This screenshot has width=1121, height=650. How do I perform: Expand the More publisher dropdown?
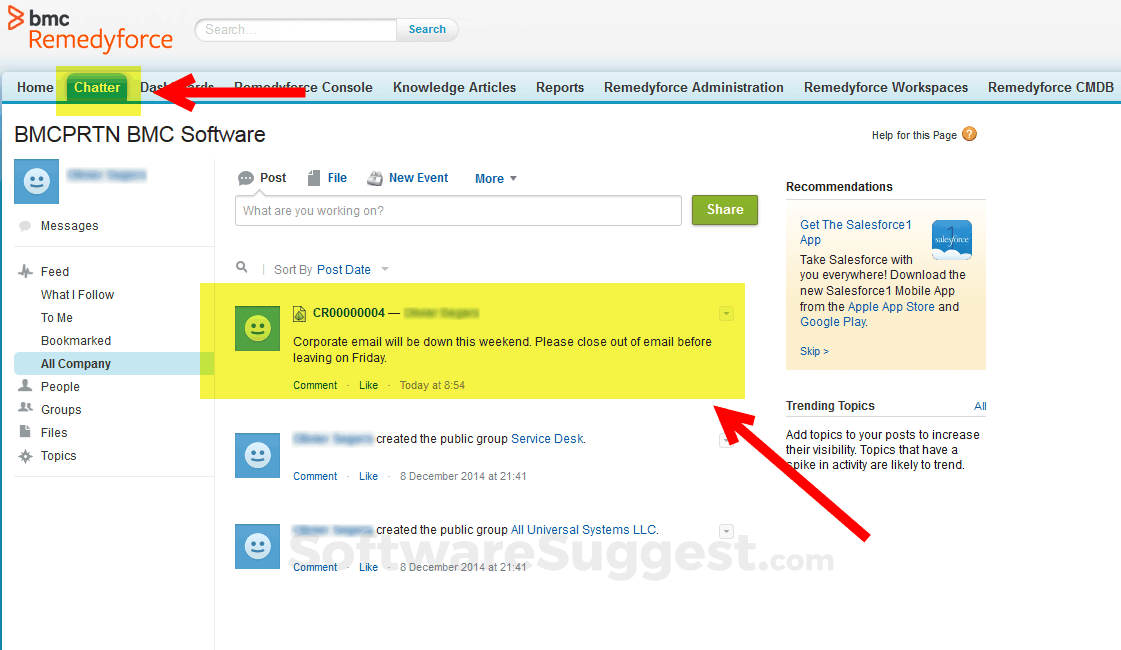click(x=495, y=179)
